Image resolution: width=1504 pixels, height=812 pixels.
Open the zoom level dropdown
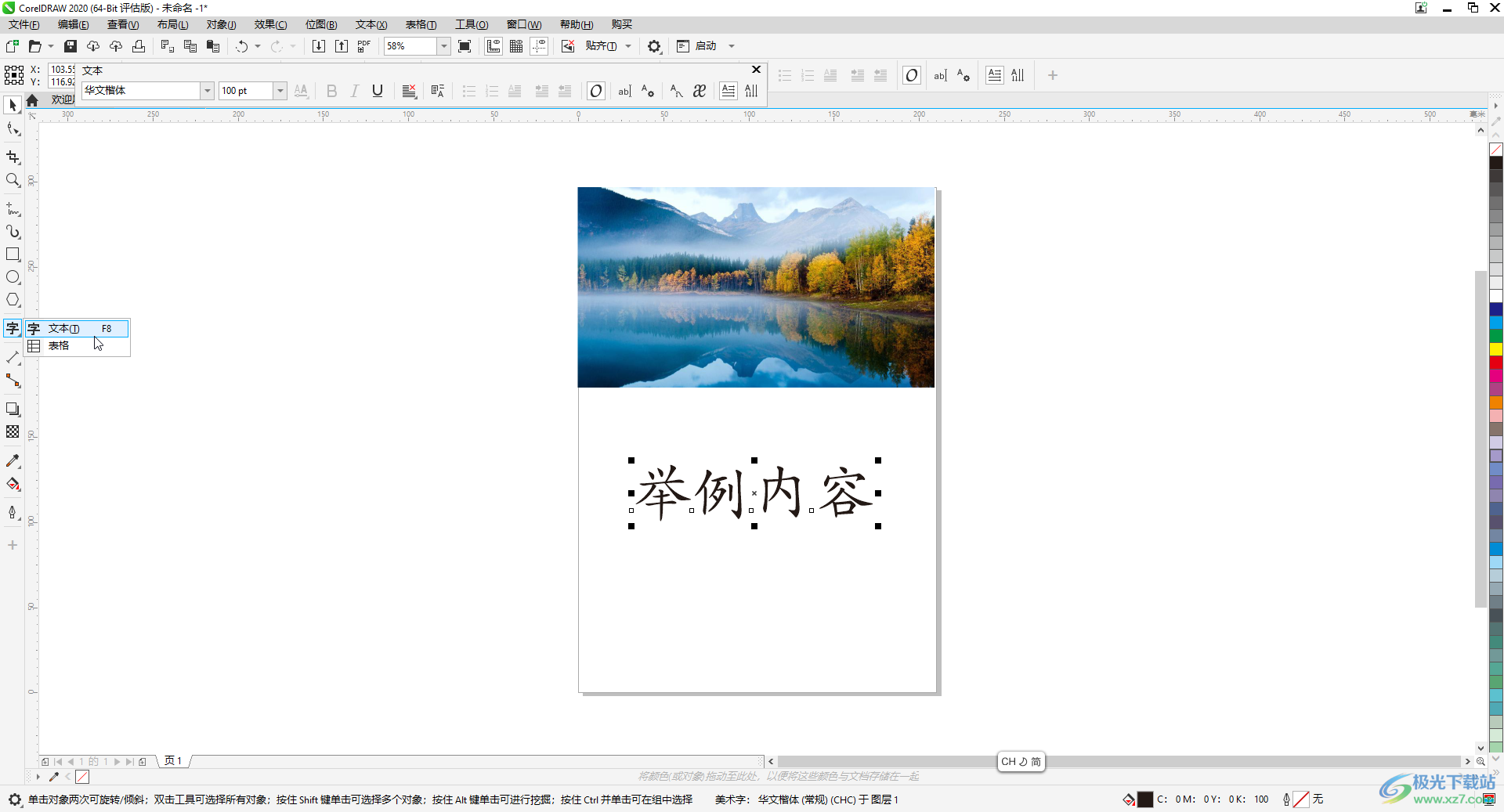[443, 46]
